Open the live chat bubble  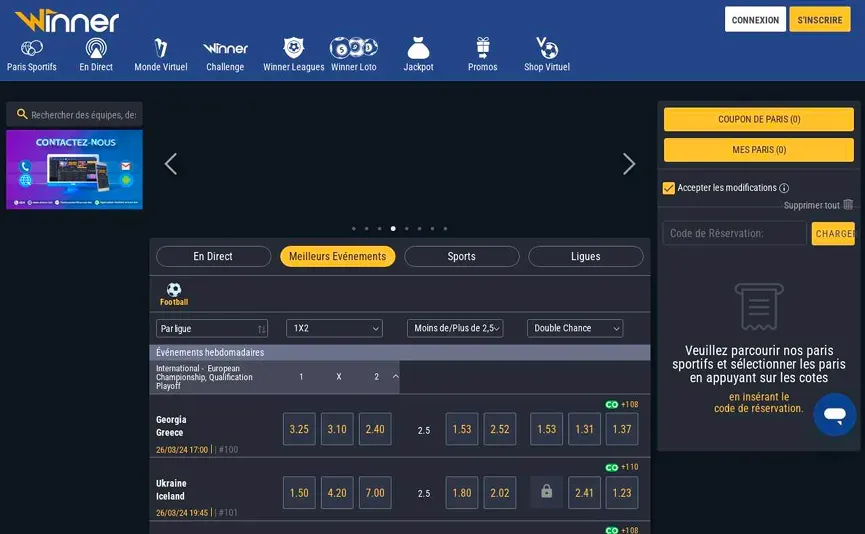coord(834,413)
